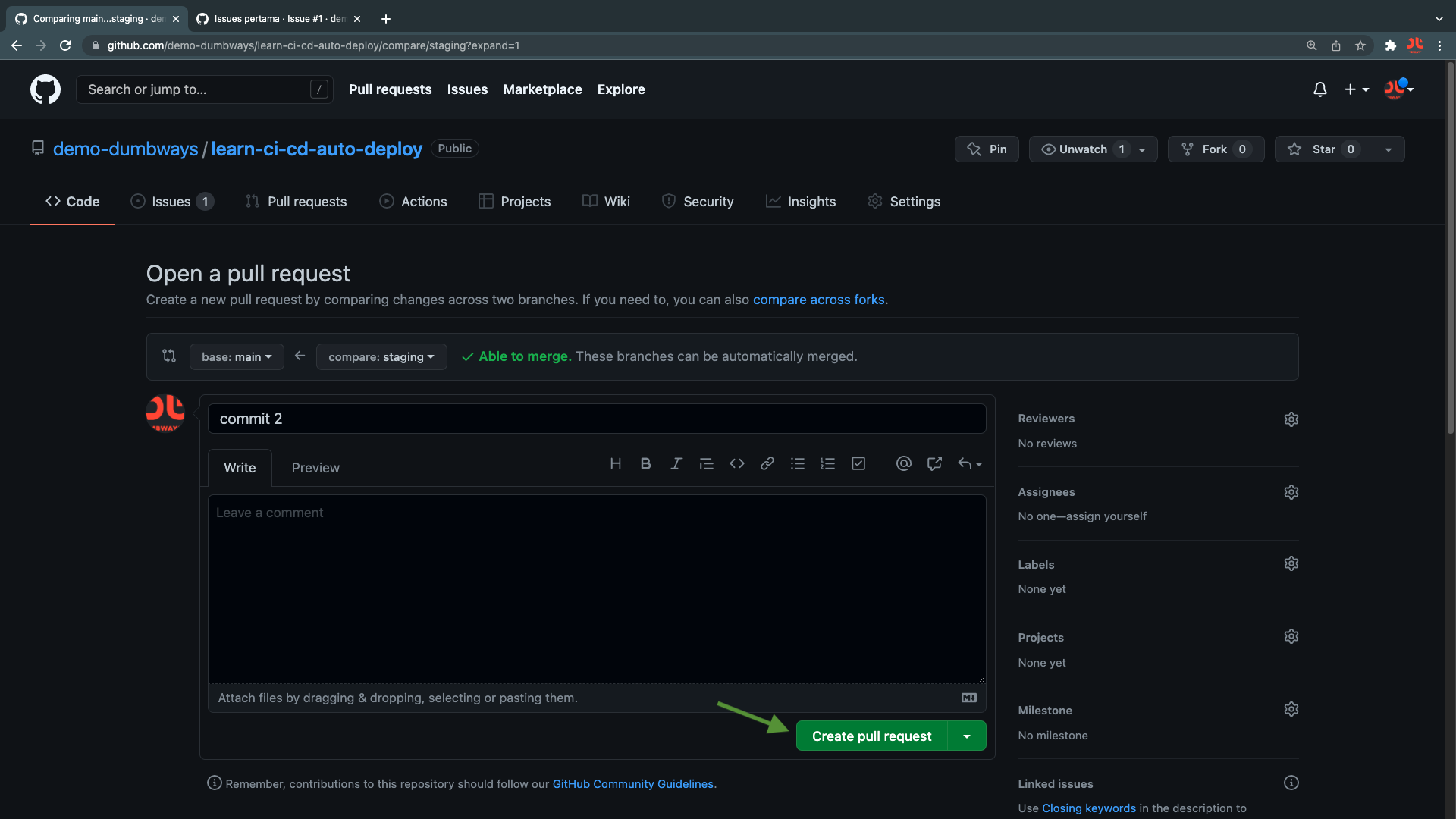Click the Bold formatting icon
Viewport: 1456px width, 819px height.
645,463
